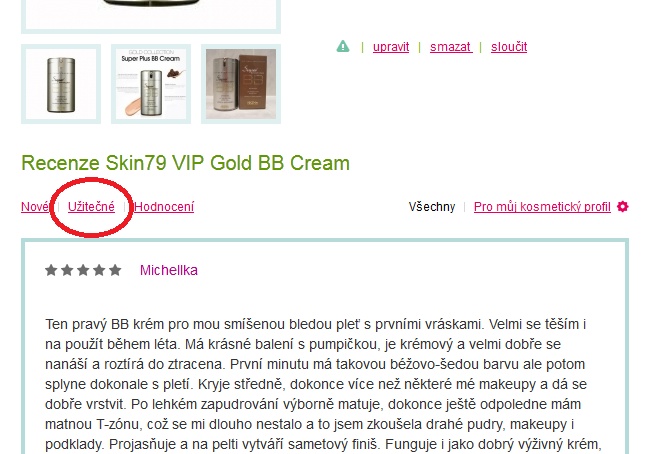Click the 'Recenze Skin79 VIP Gold BB Cream' heading

pos(185,163)
